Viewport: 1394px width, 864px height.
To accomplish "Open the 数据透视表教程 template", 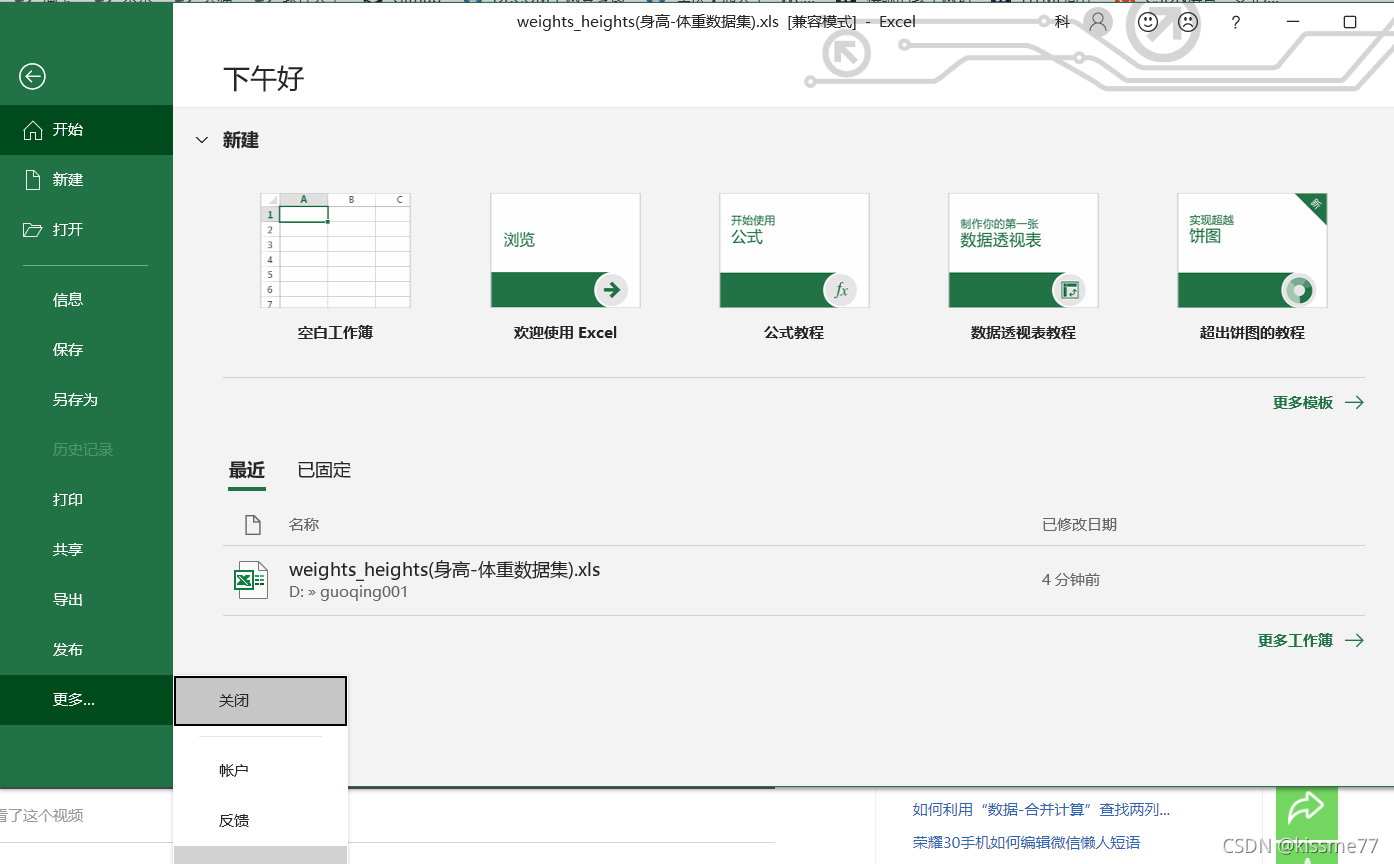I will click(1022, 250).
